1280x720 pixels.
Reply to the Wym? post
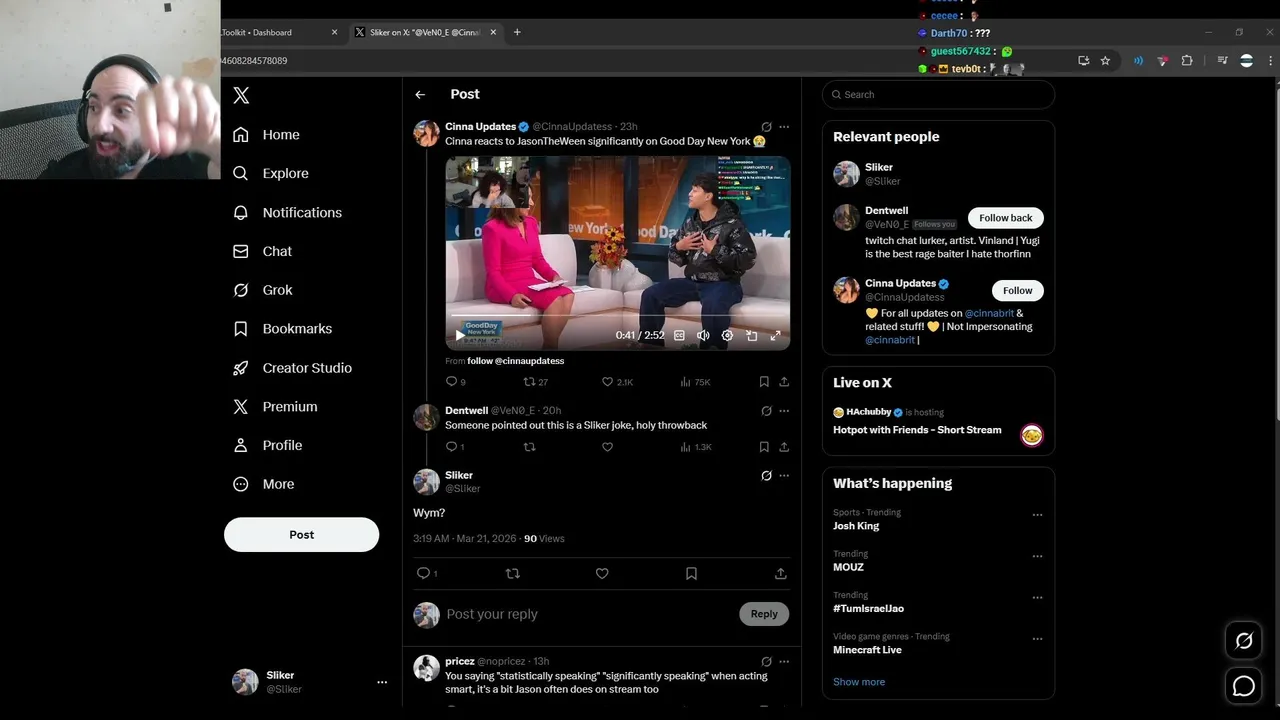click(426, 574)
